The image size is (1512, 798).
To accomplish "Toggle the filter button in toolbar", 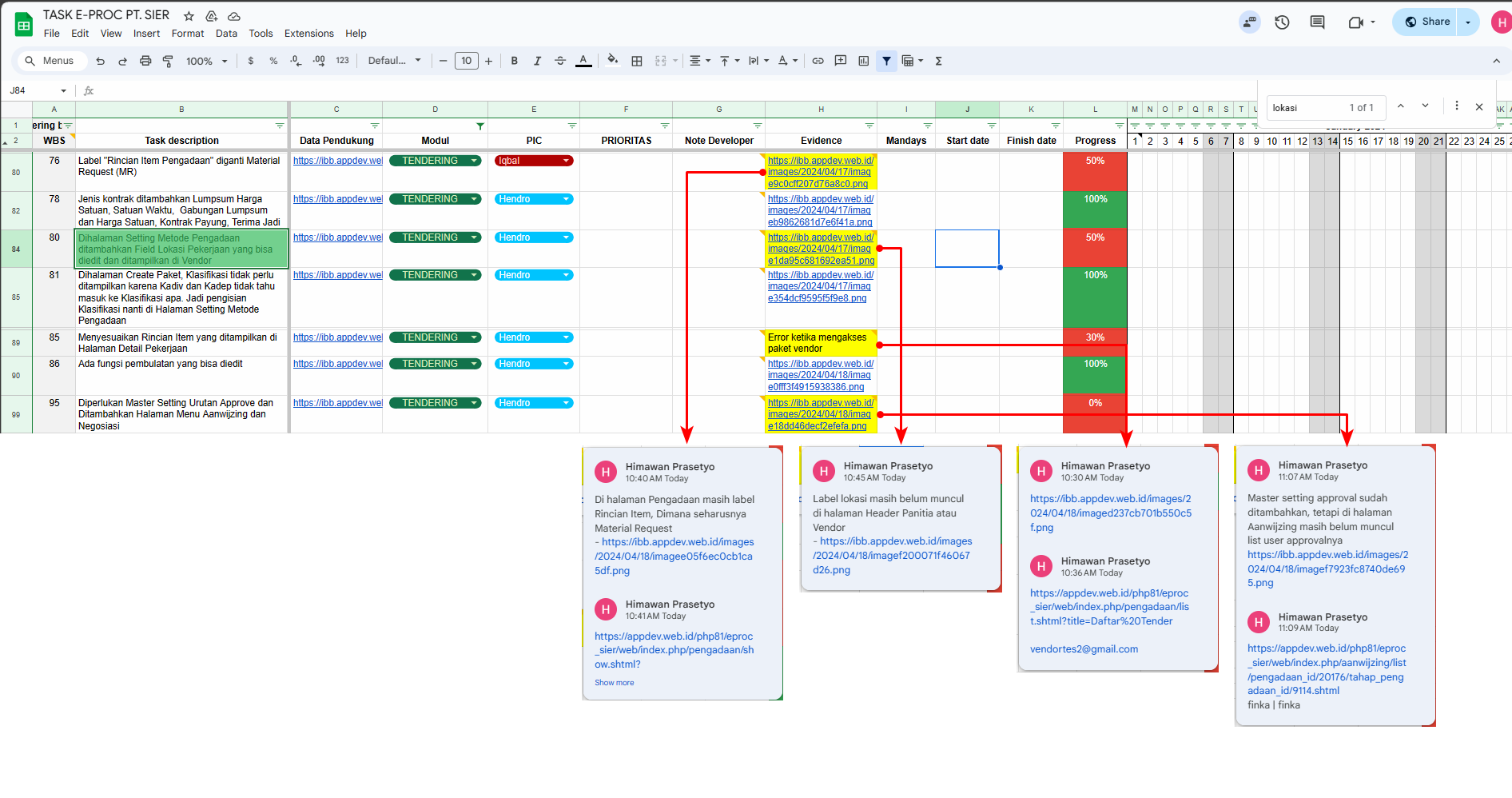I will pyautogui.click(x=886, y=61).
